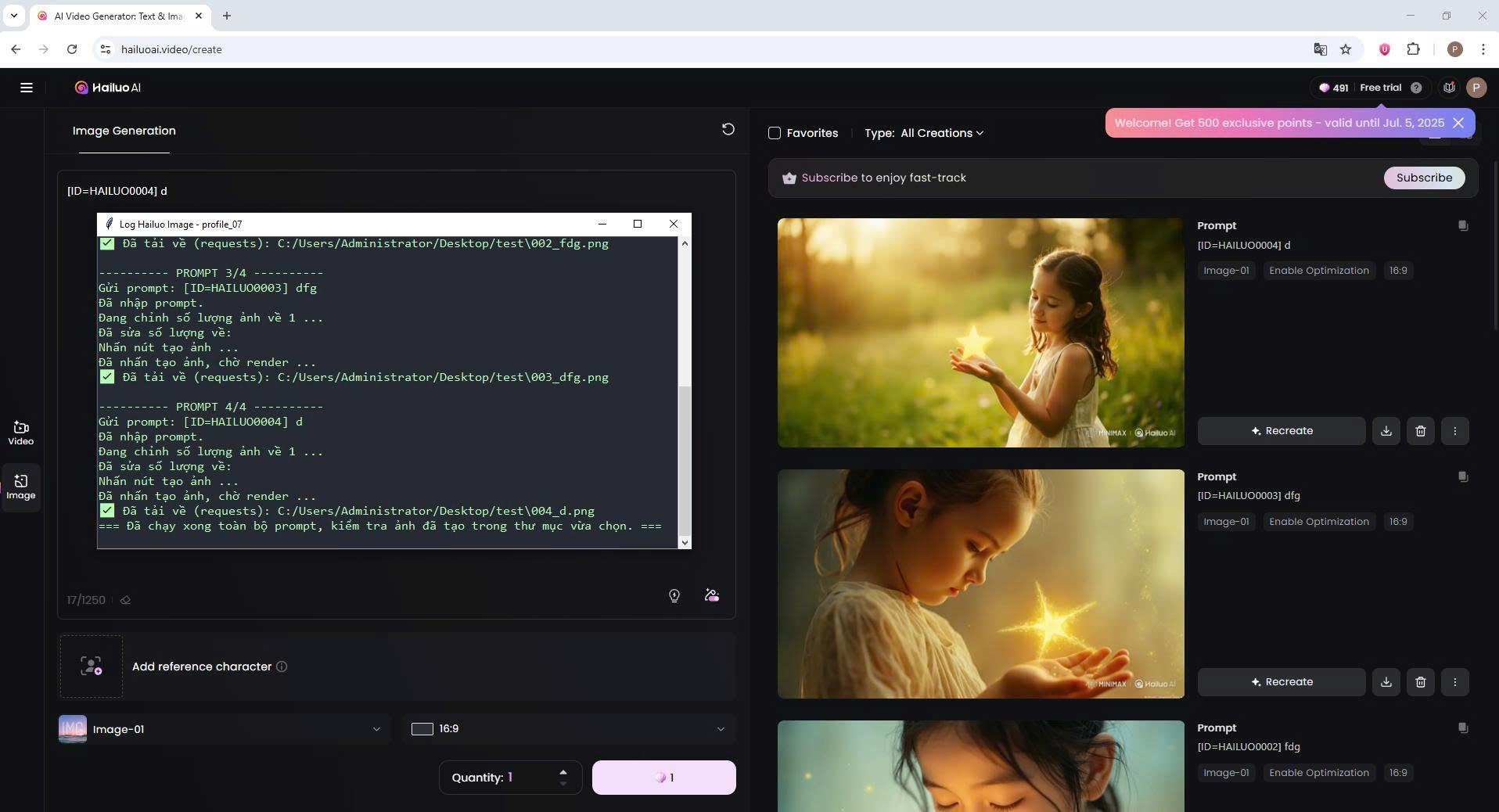
Task: Recreate the HAILUO0003 image
Action: 1282,682
